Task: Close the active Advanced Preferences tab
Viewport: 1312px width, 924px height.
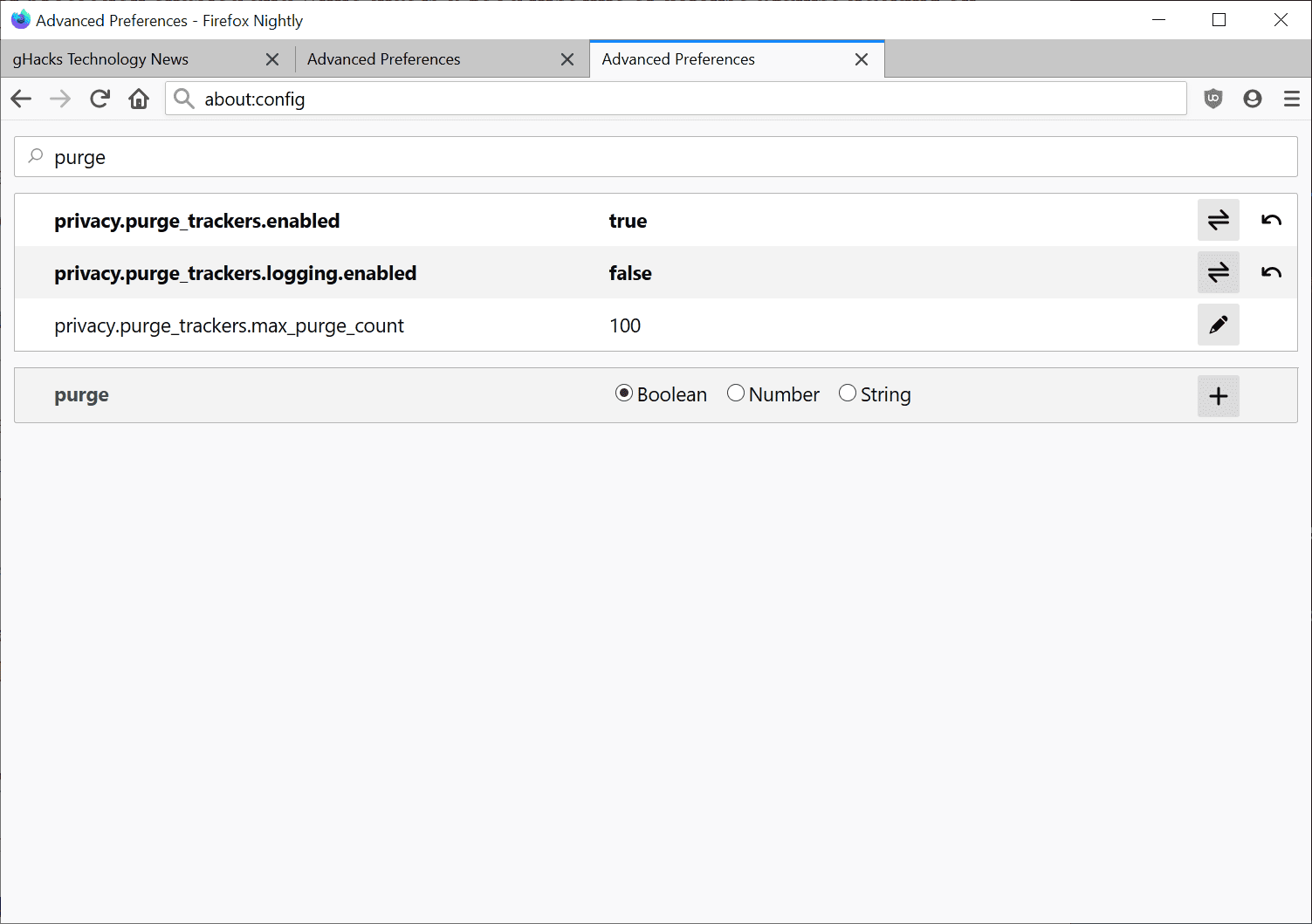Action: [862, 59]
